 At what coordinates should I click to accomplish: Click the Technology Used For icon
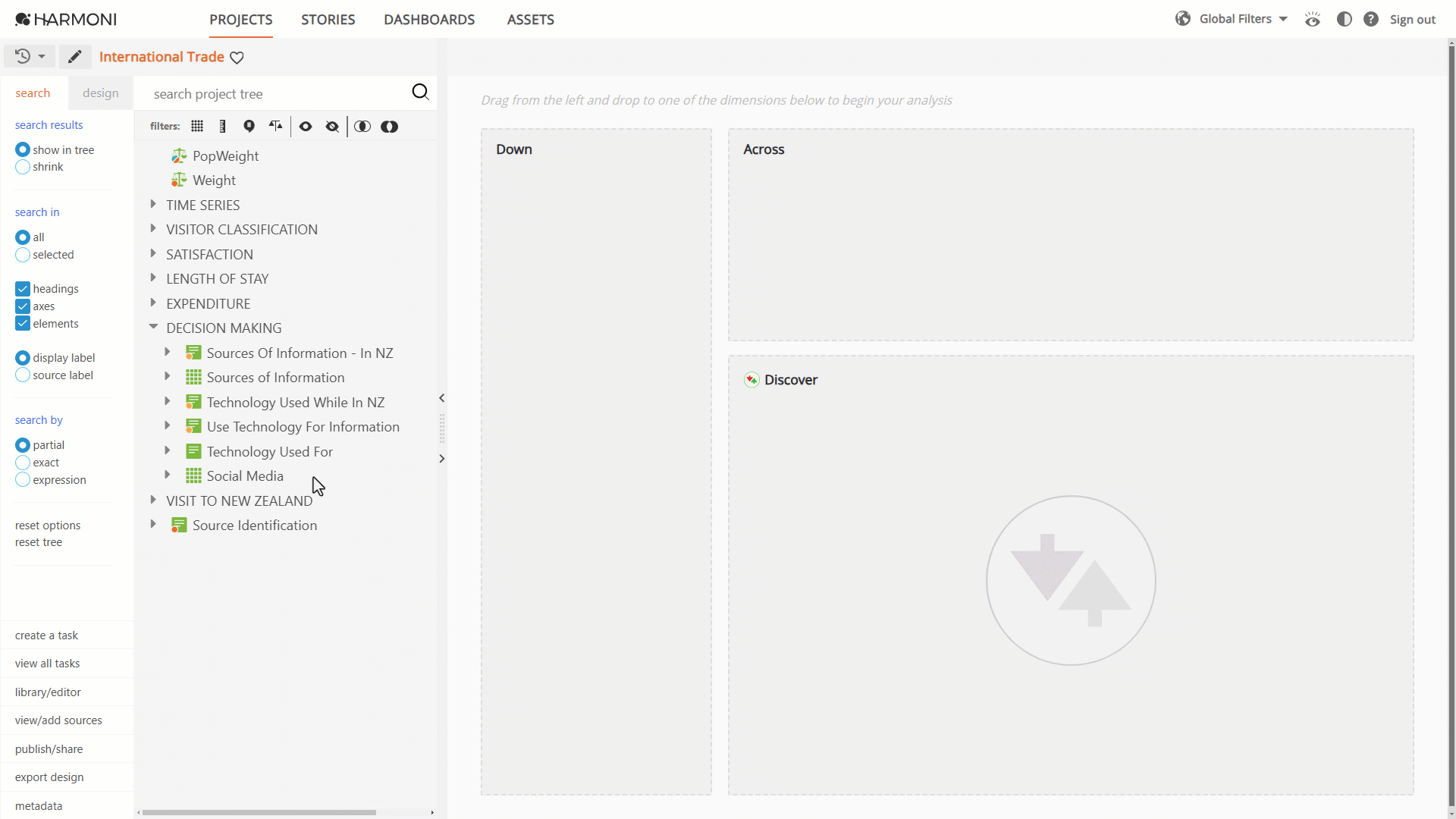click(x=193, y=452)
